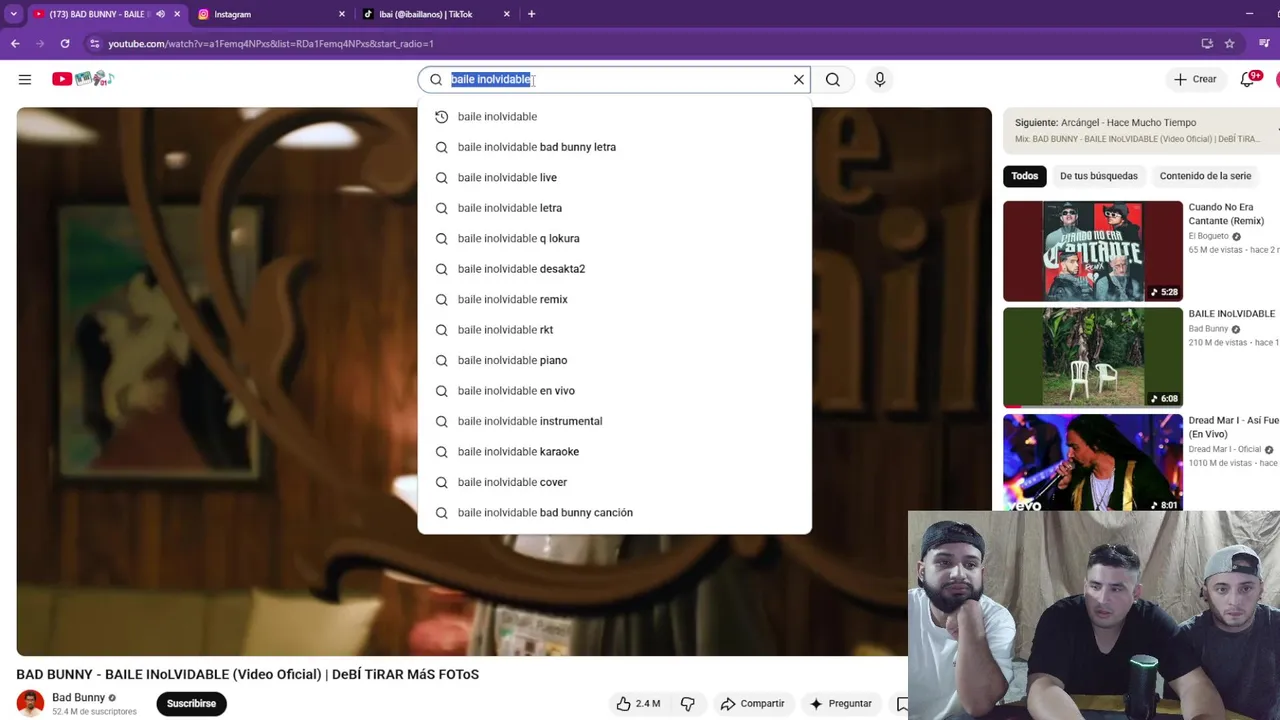Open Dread Mar I video thumbnail
The width and height of the screenshot is (1280, 720).
coord(1093,462)
